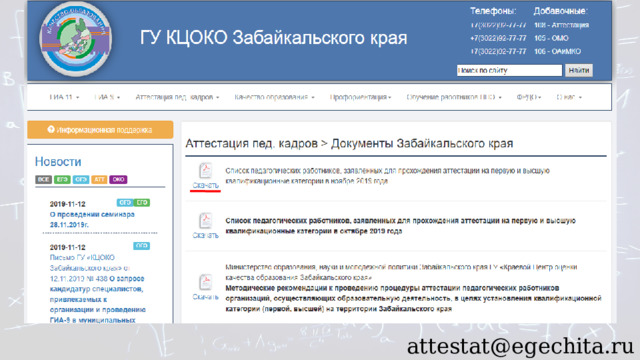Screen dimensions: 640x360
Task: Click the Поиск по сайту search field
Action: click(x=509, y=70)
